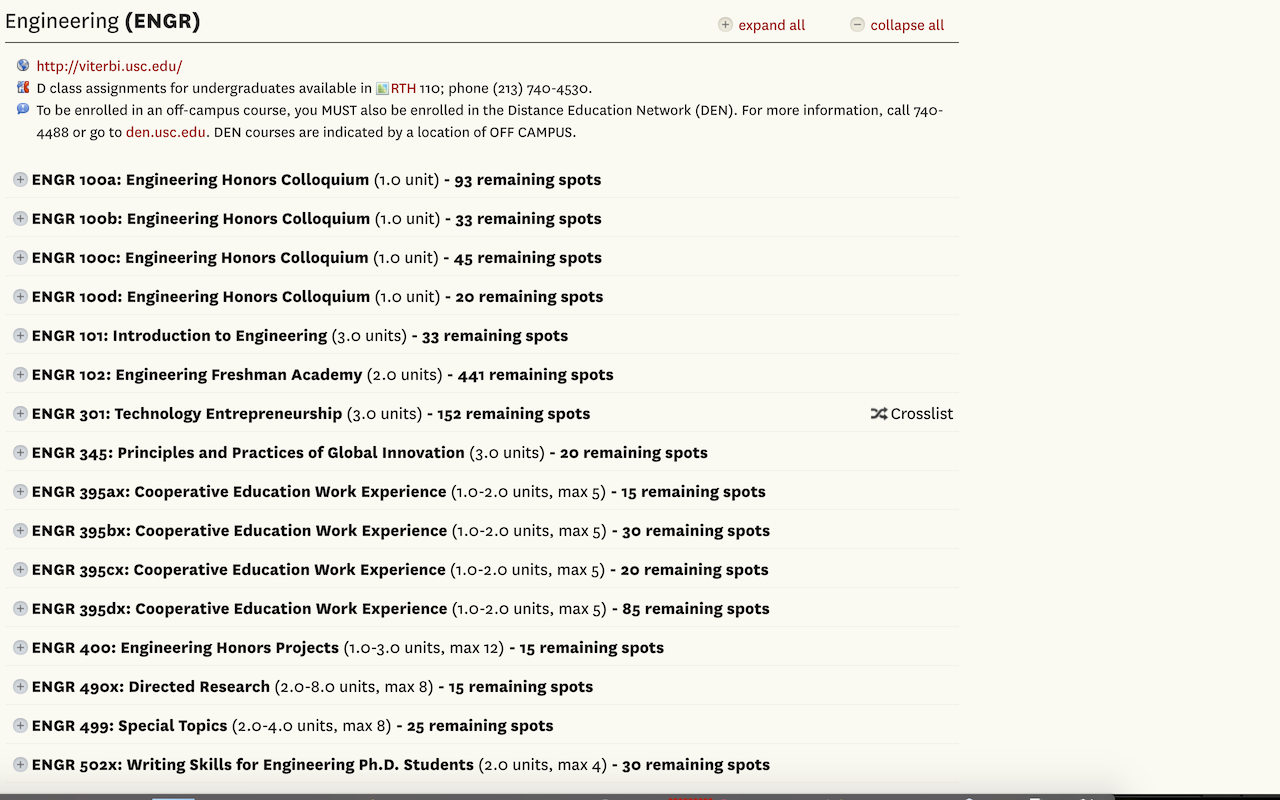Screen dimensions: 1280x800
Task: Click the speech bubble icon beside the DEN note
Action: tap(23, 109)
